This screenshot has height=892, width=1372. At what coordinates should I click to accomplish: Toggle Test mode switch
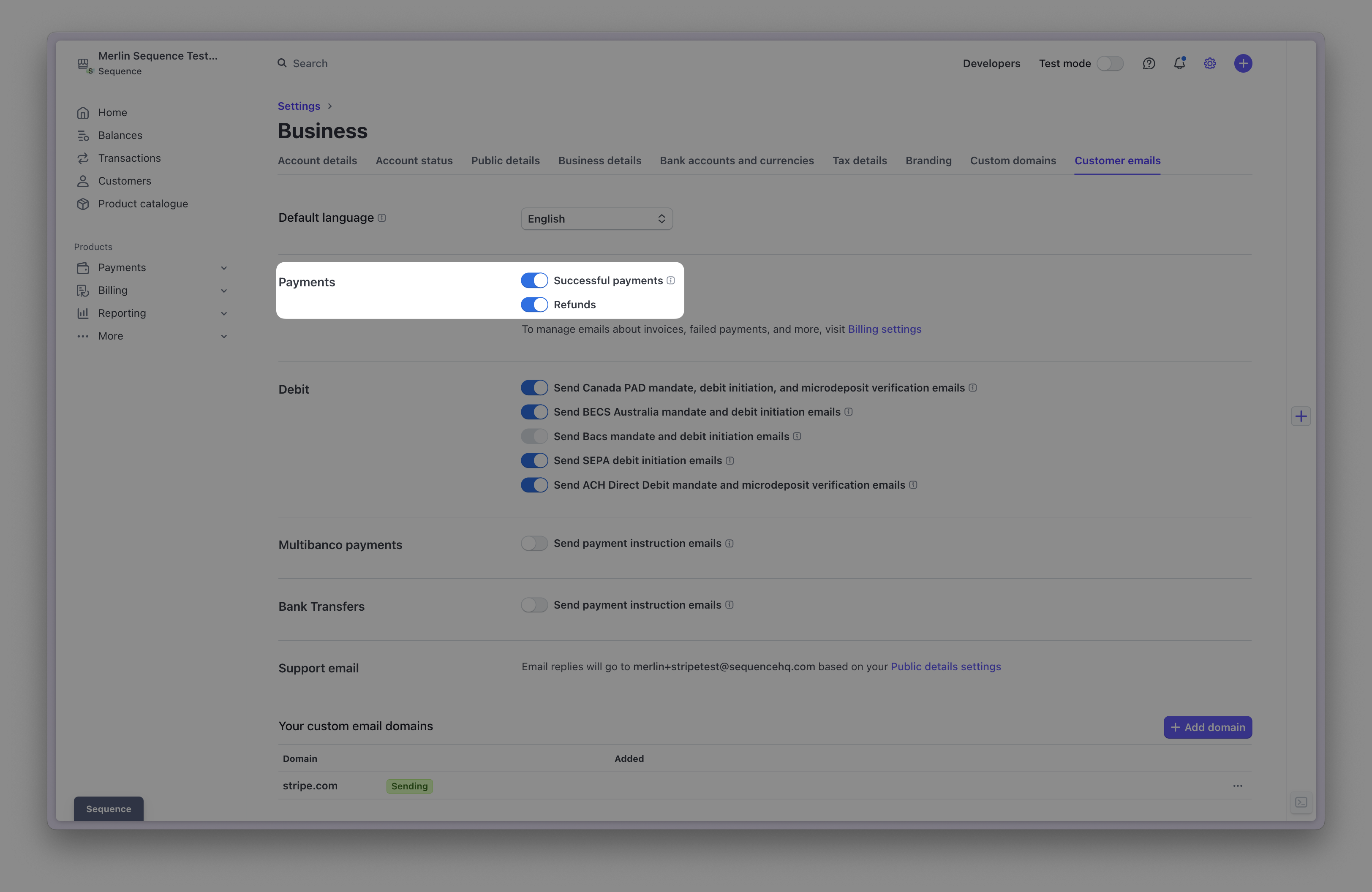coord(1110,63)
